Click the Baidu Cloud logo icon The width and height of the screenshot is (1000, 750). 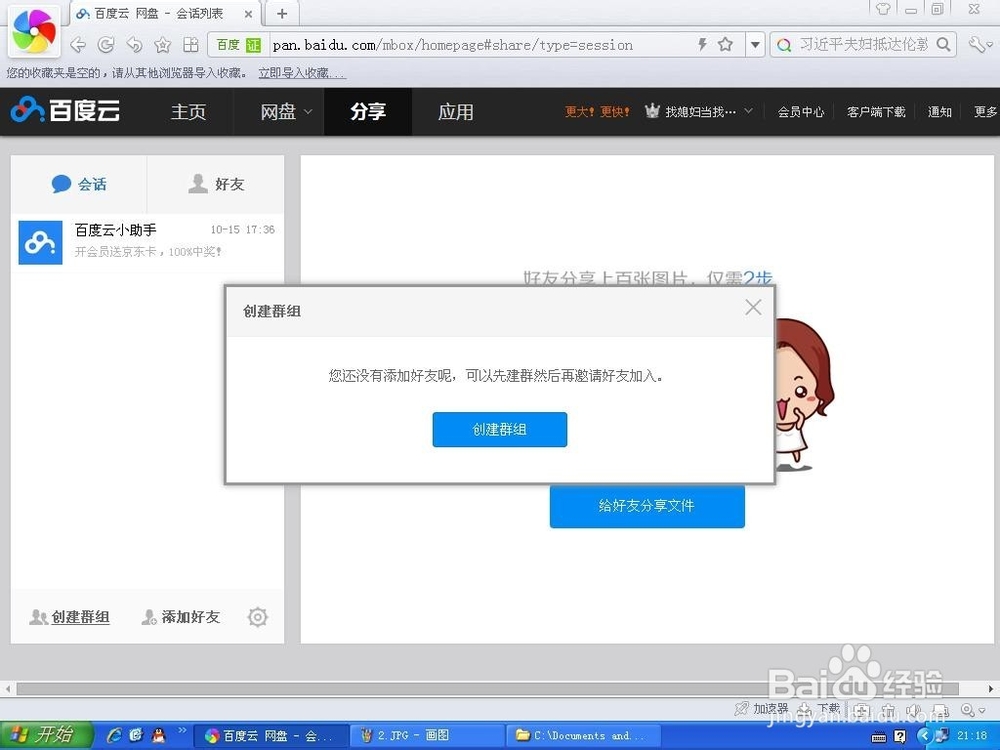click(25, 111)
